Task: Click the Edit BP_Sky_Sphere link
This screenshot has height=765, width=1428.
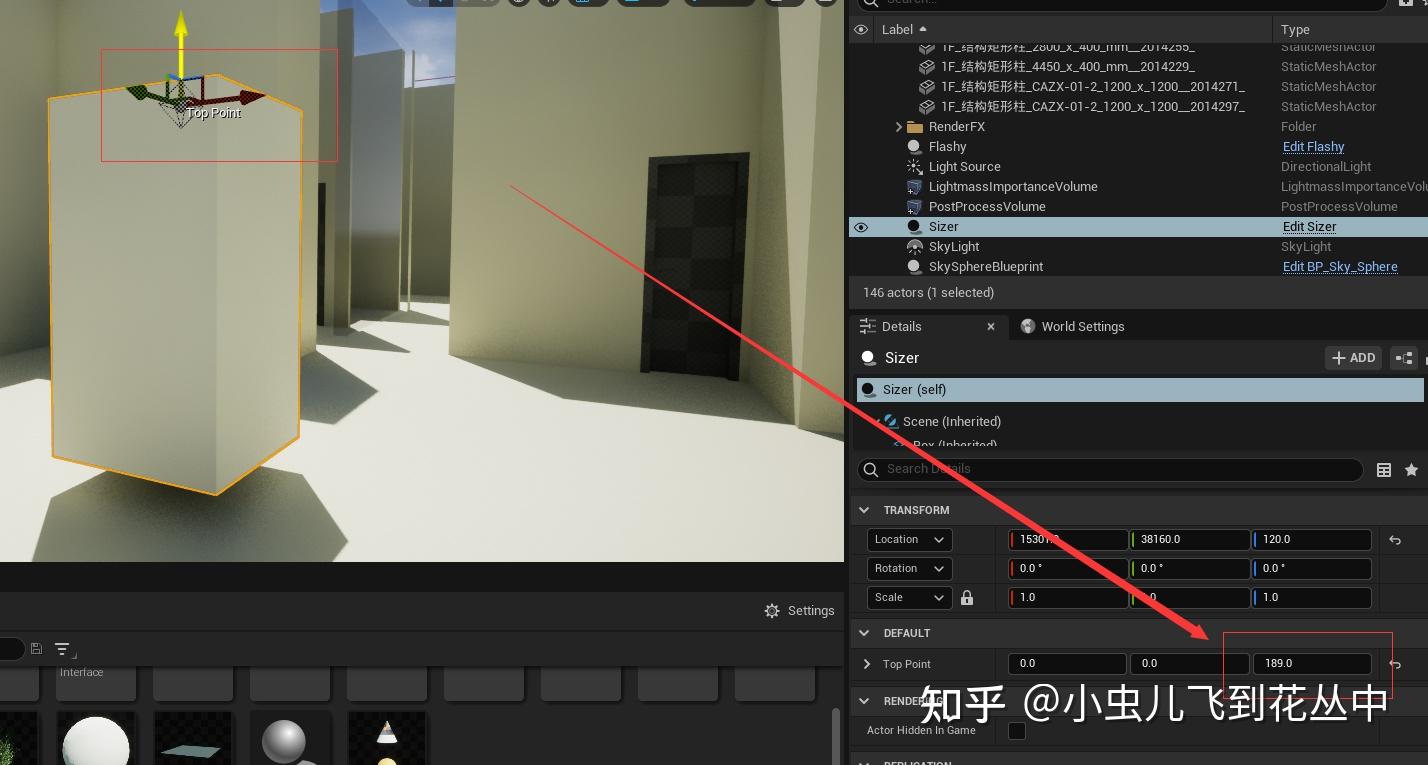Action: click(1340, 266)
